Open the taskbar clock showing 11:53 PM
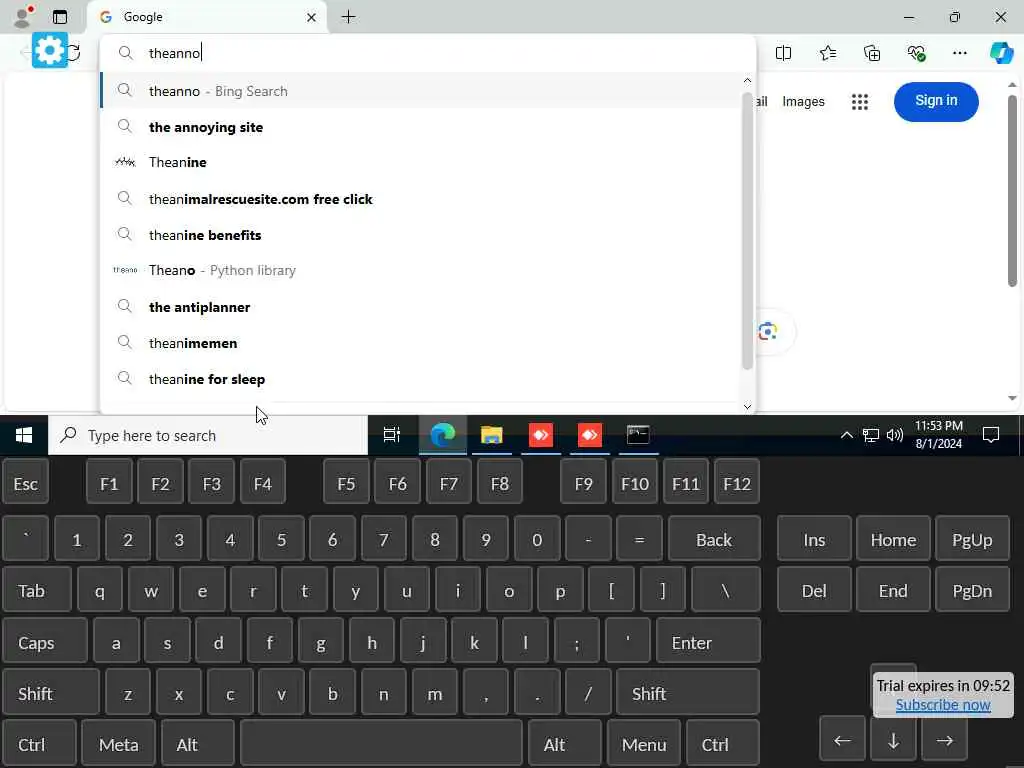The width and height of the screenshot is (1024, 768). (938, 435)
